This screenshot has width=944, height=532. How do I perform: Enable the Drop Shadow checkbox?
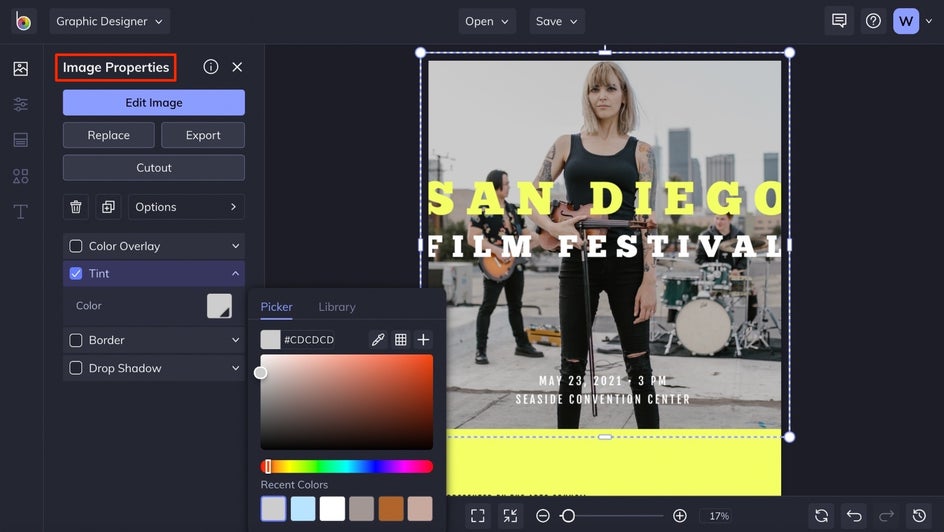76,368
